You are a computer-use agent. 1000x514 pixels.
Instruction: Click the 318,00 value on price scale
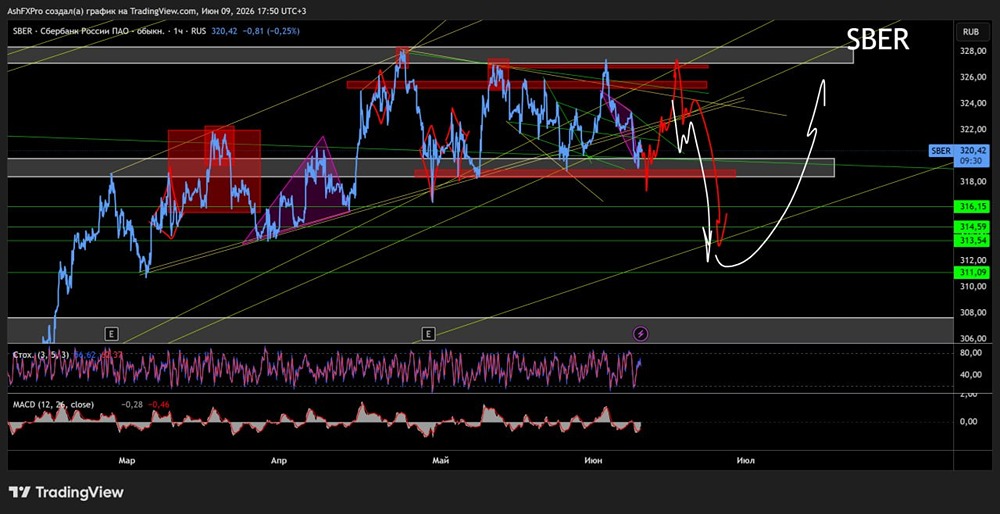pyautogui.click(x=971, y=182)
